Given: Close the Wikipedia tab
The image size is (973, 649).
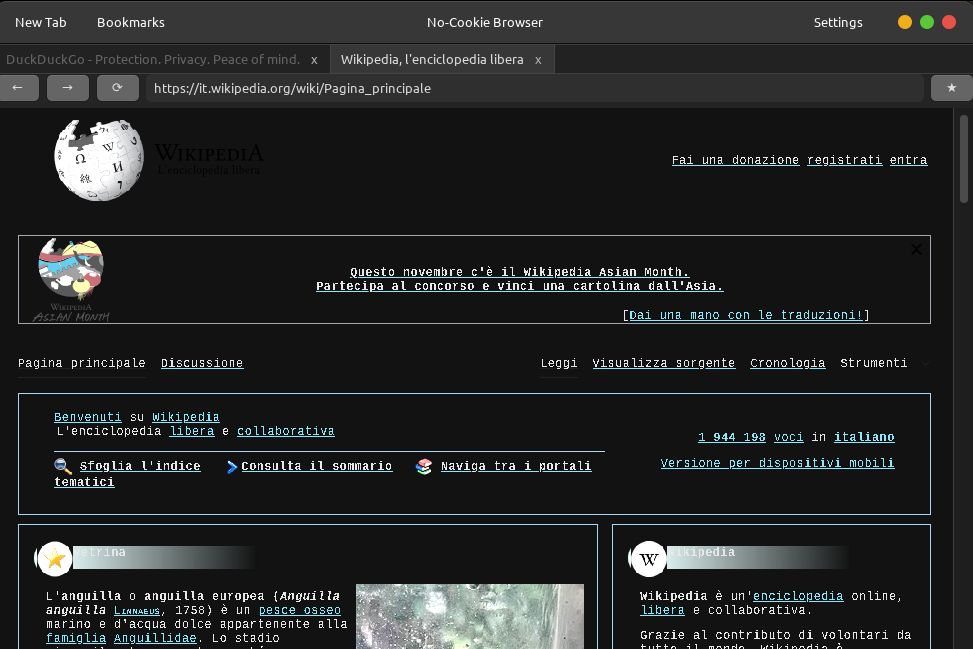Looking at the screenshot, I should [x=538, y=60].
